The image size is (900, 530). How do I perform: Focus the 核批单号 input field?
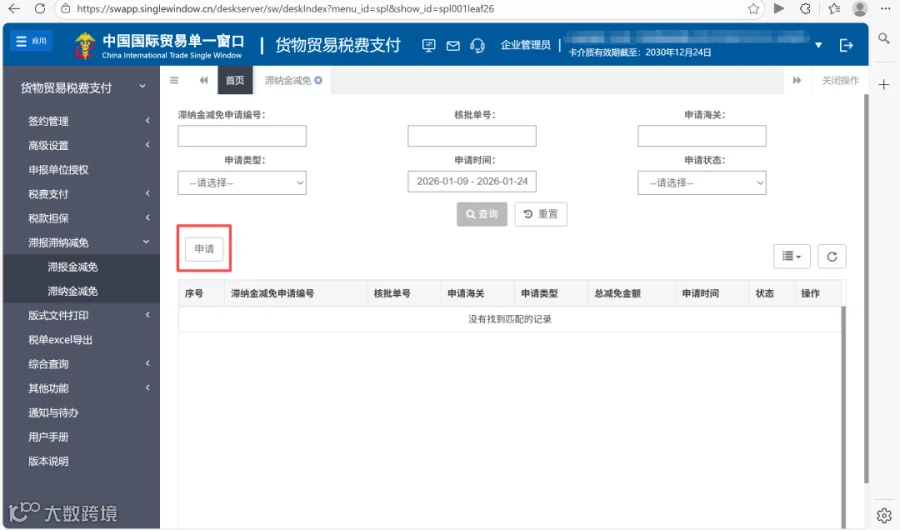[472, 136]
